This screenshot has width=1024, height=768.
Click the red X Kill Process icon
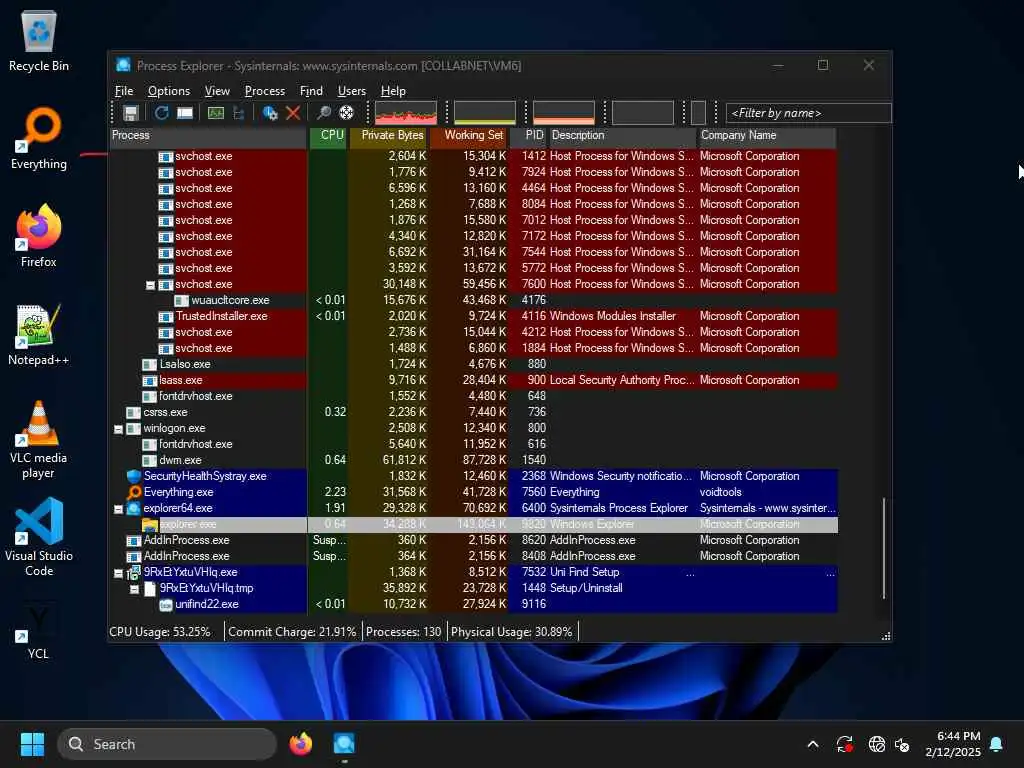pyautogui.click(x=293, y=113)
